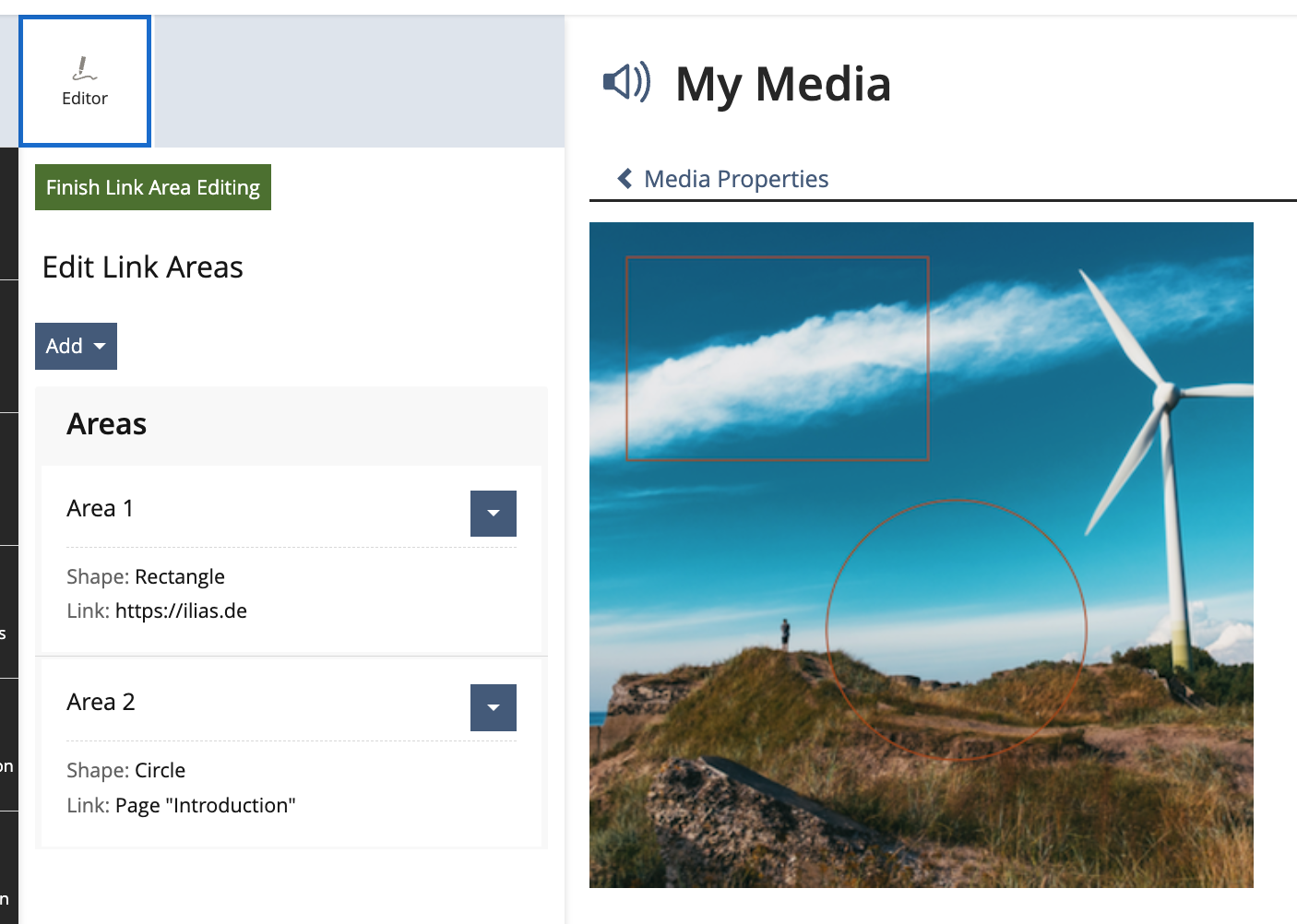
Task: Click the My Media page title
Action: (782, 84)
